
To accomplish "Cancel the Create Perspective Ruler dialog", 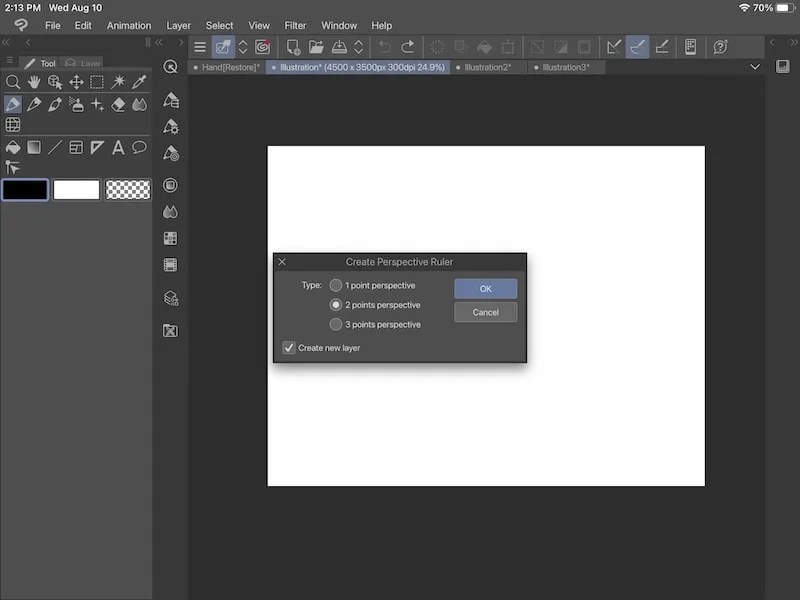I will (485, 311).
